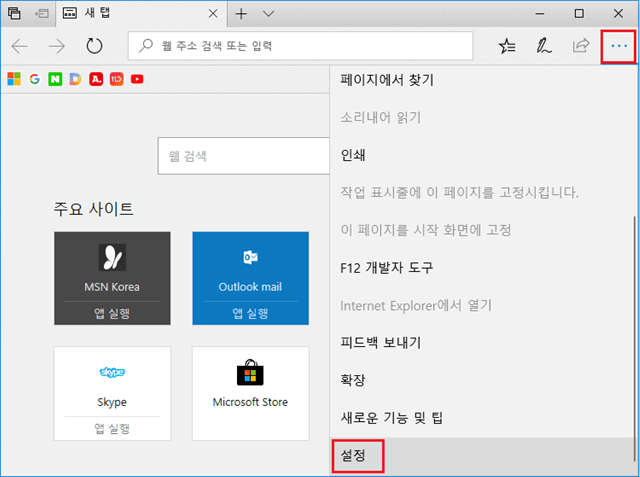Open the YouTube favorite icon
This screenshot has width=640, height=477.
(137, 79)
